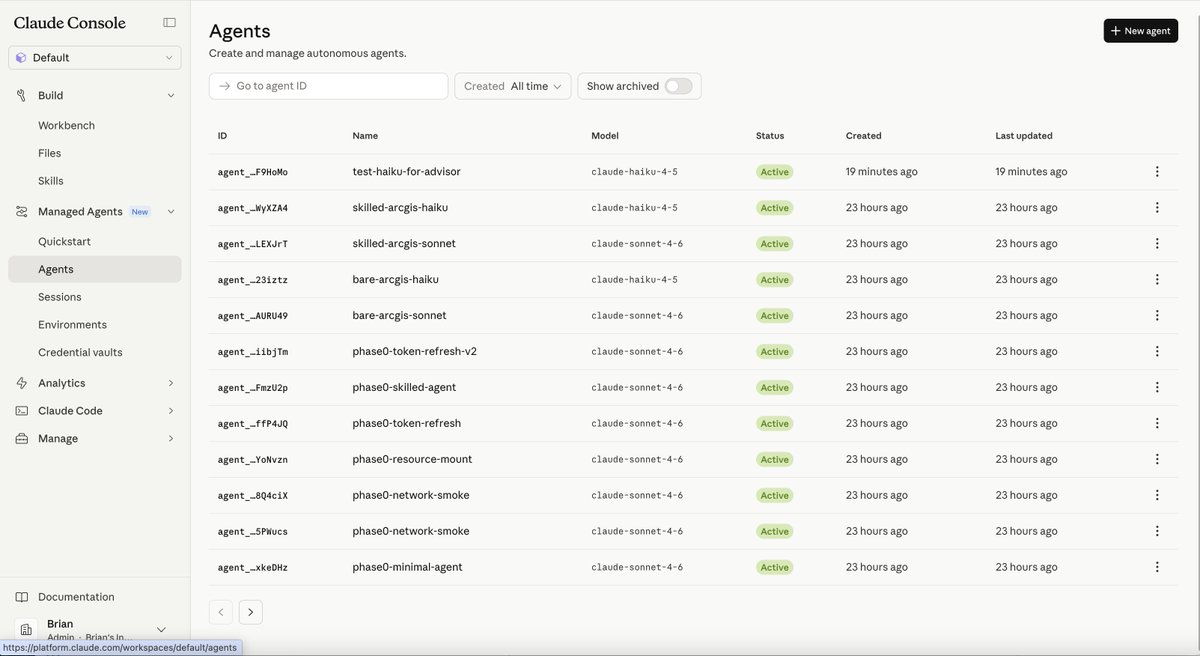Screen dimensions: 1200x656
Task: Expand the Brian account menu chevron
Action: tap(161, 630)
